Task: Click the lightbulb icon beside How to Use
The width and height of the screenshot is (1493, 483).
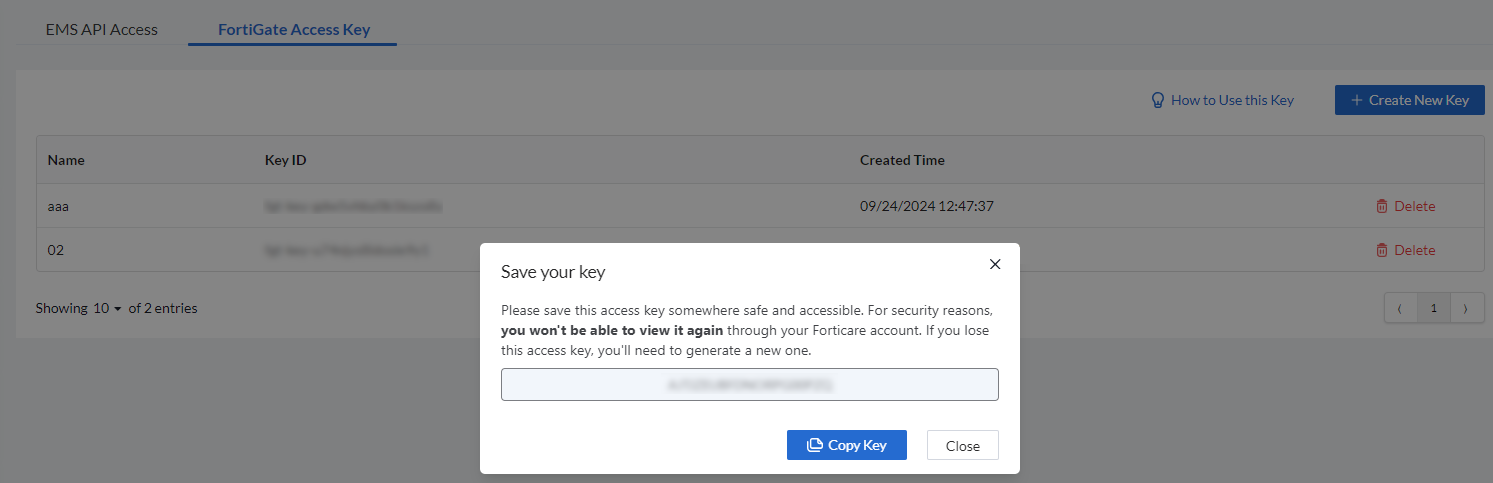Action: point(1158,100)
